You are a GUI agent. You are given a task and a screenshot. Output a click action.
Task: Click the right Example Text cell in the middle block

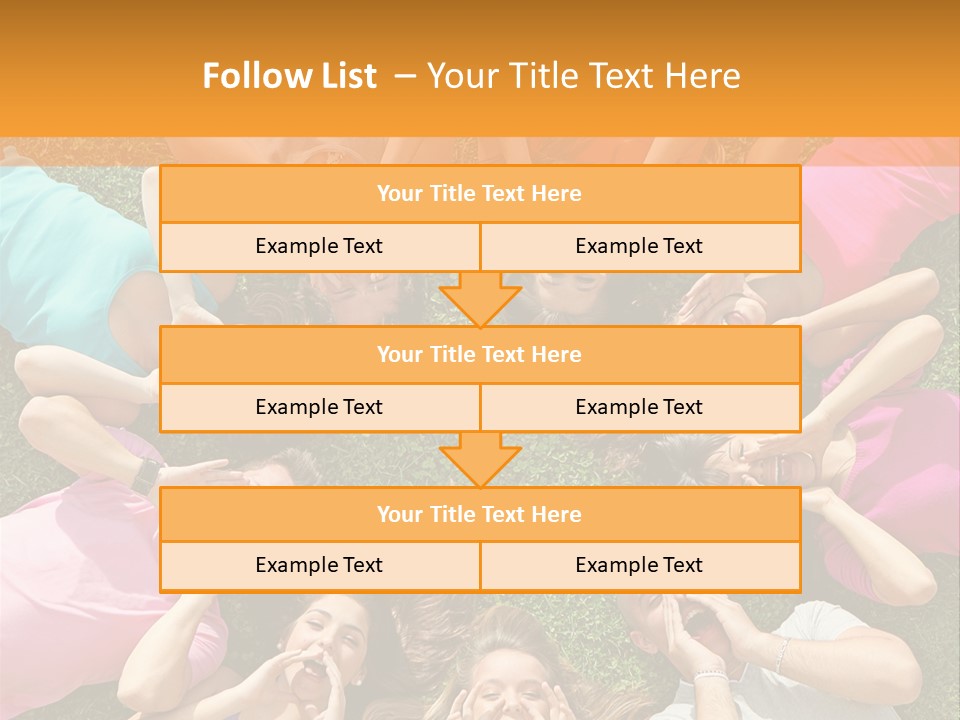[640, 408]
